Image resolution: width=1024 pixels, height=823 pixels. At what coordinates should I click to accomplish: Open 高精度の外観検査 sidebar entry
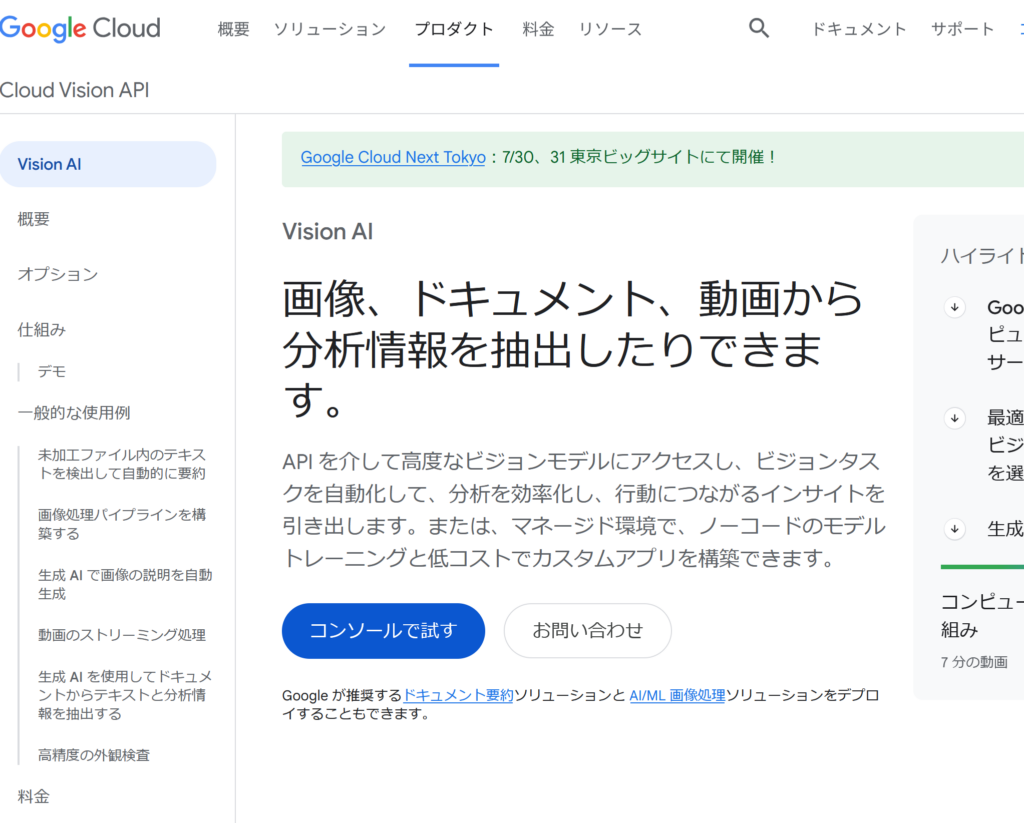coord(94,755)
